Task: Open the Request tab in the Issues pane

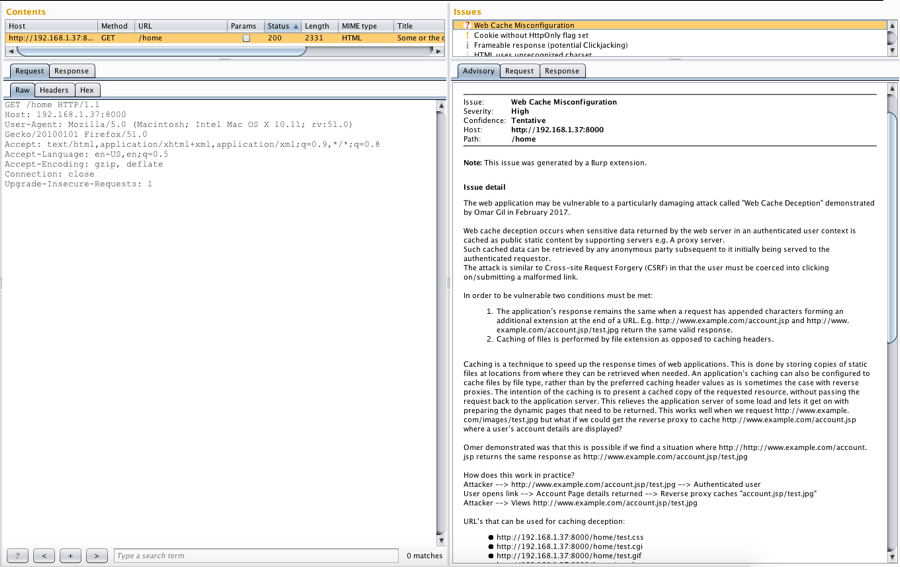Action: pyautogui.click(x=519, y=71)
